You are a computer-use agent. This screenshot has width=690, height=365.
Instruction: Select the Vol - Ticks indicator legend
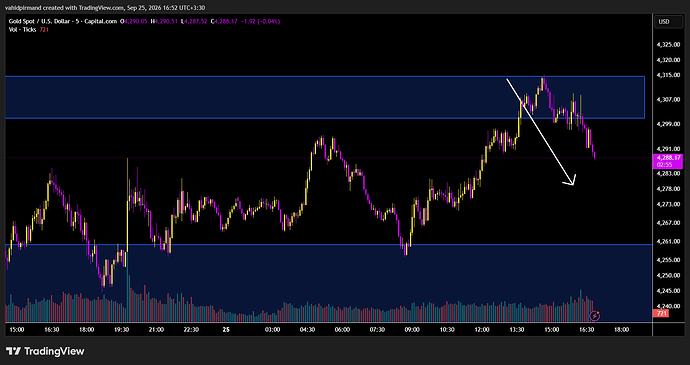pos(30,29)
